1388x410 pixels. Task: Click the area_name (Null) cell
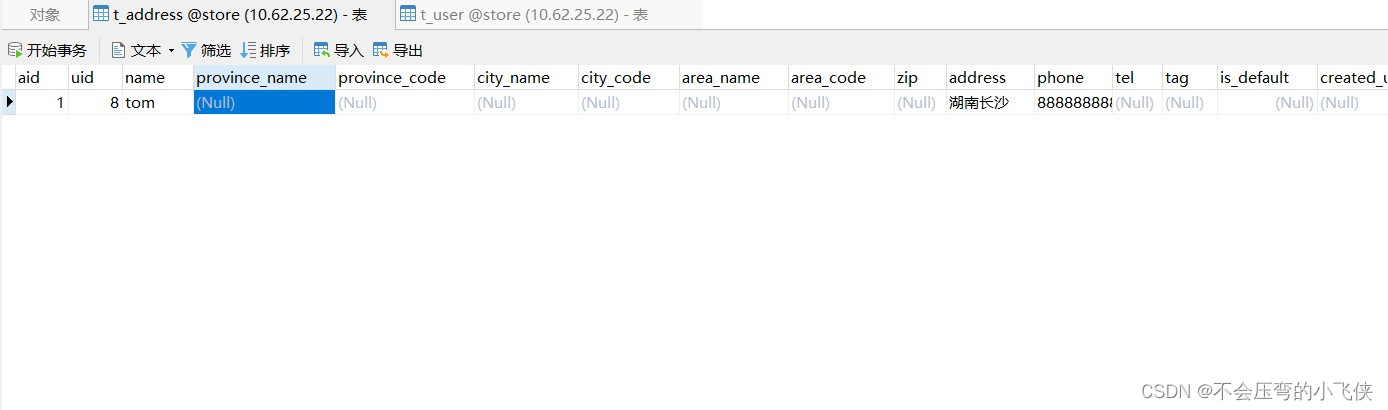click(x=734, y=102)
